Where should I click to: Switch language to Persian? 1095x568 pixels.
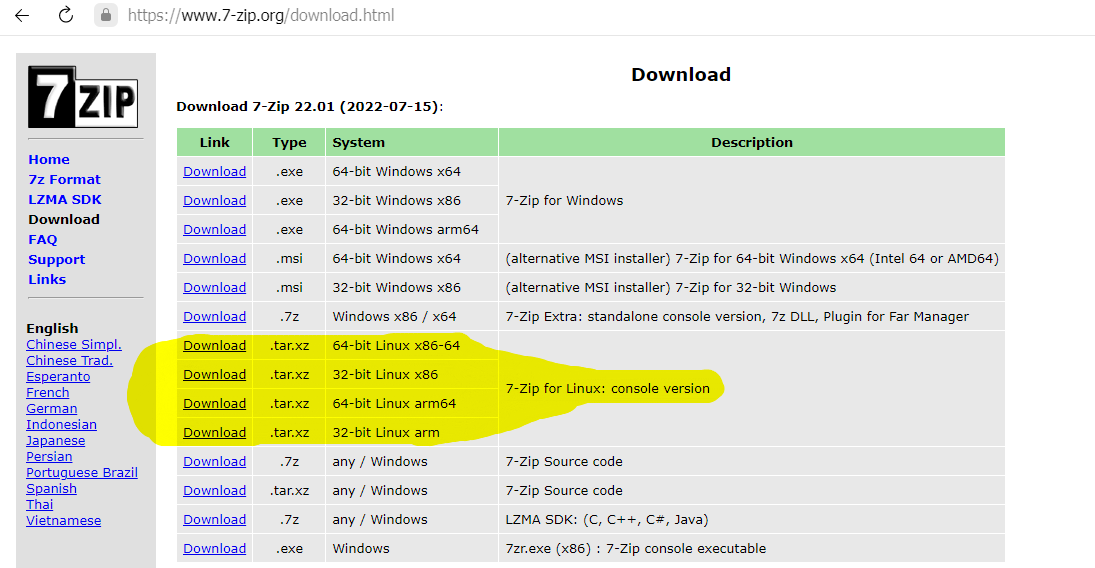(49, 457)
